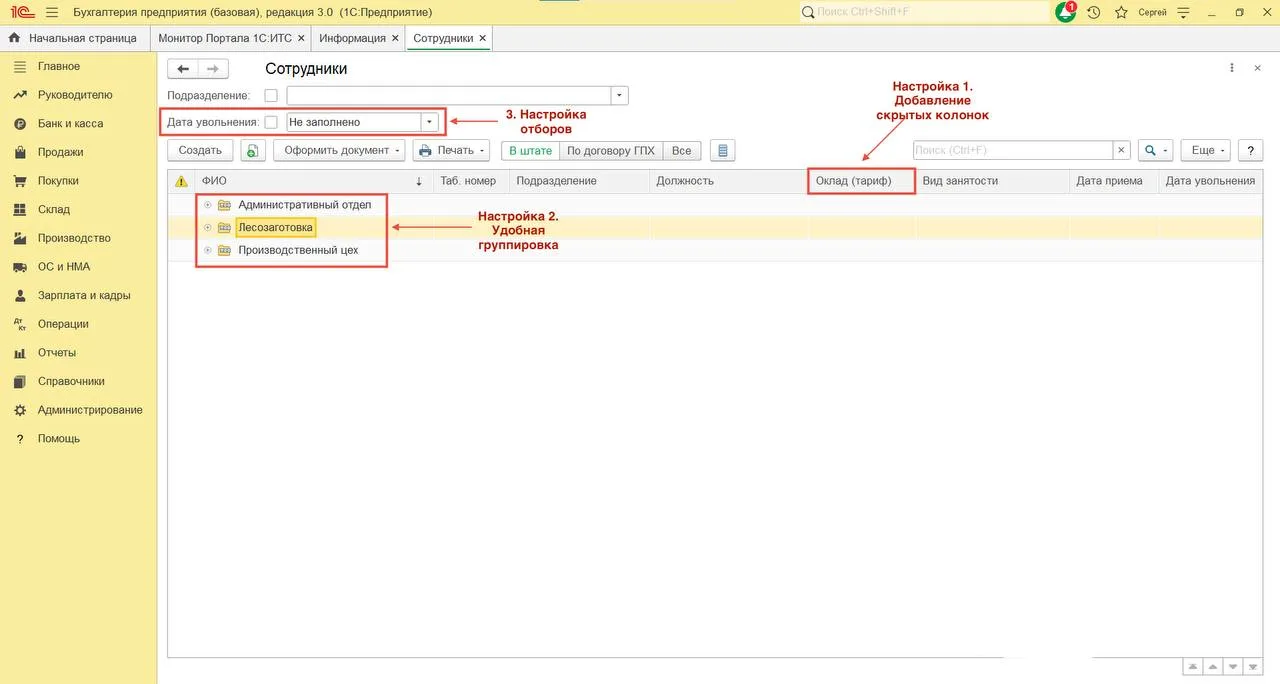This screenshot has width=1280, height=684.
Task: Open the Подразделение field dropdown arrow
Action: click(620, 96)
